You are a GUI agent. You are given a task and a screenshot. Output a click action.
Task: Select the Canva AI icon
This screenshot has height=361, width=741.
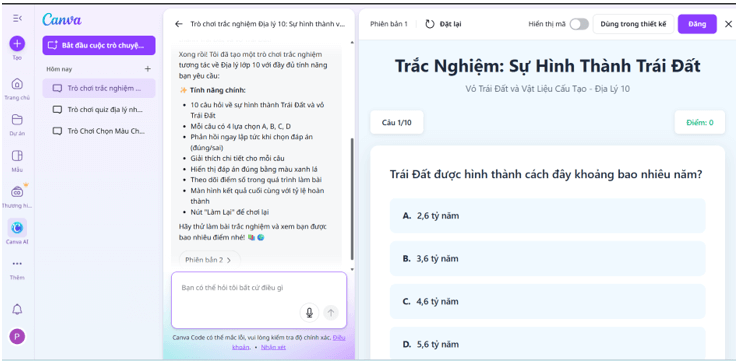click(17, 228)
